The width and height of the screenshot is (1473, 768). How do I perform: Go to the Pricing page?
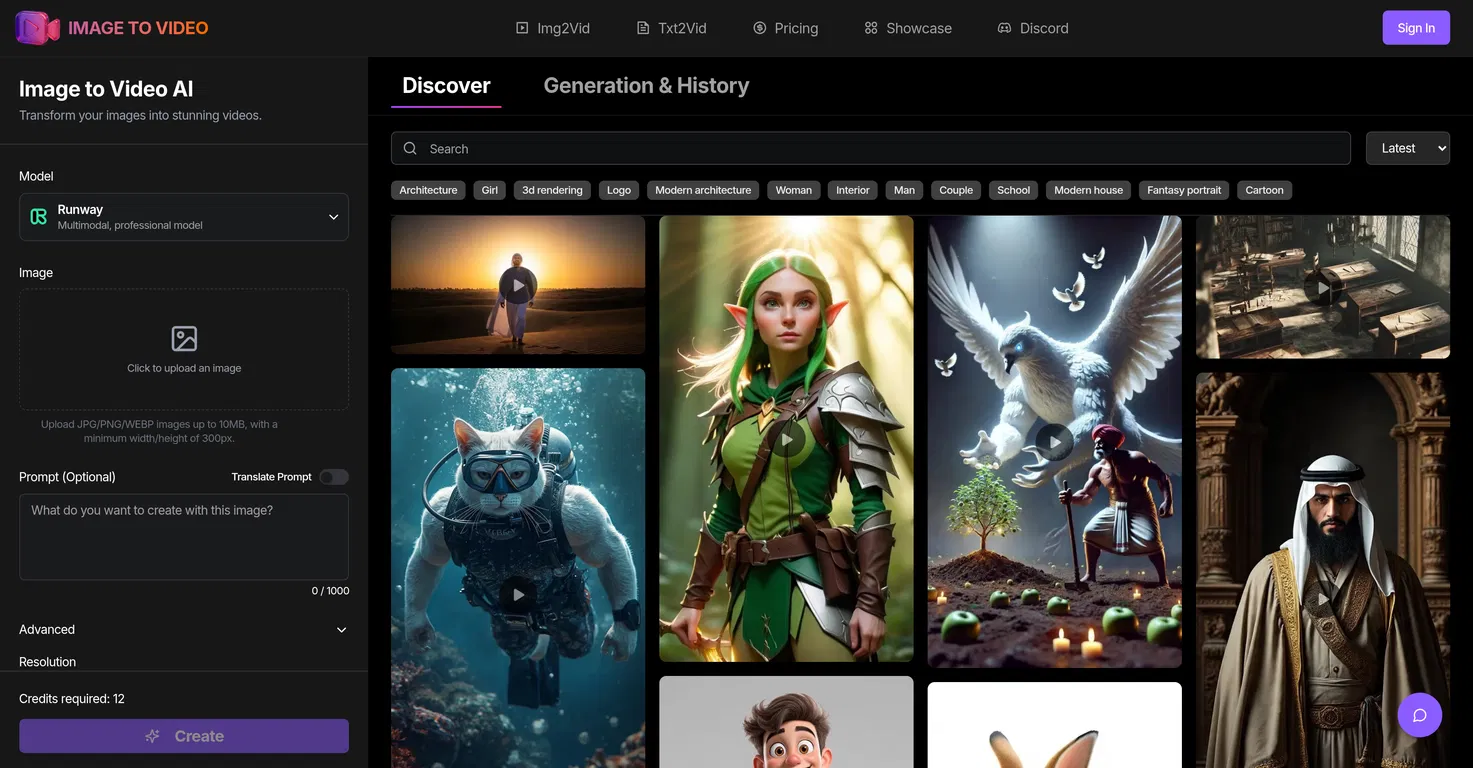(x=785, y=28)
